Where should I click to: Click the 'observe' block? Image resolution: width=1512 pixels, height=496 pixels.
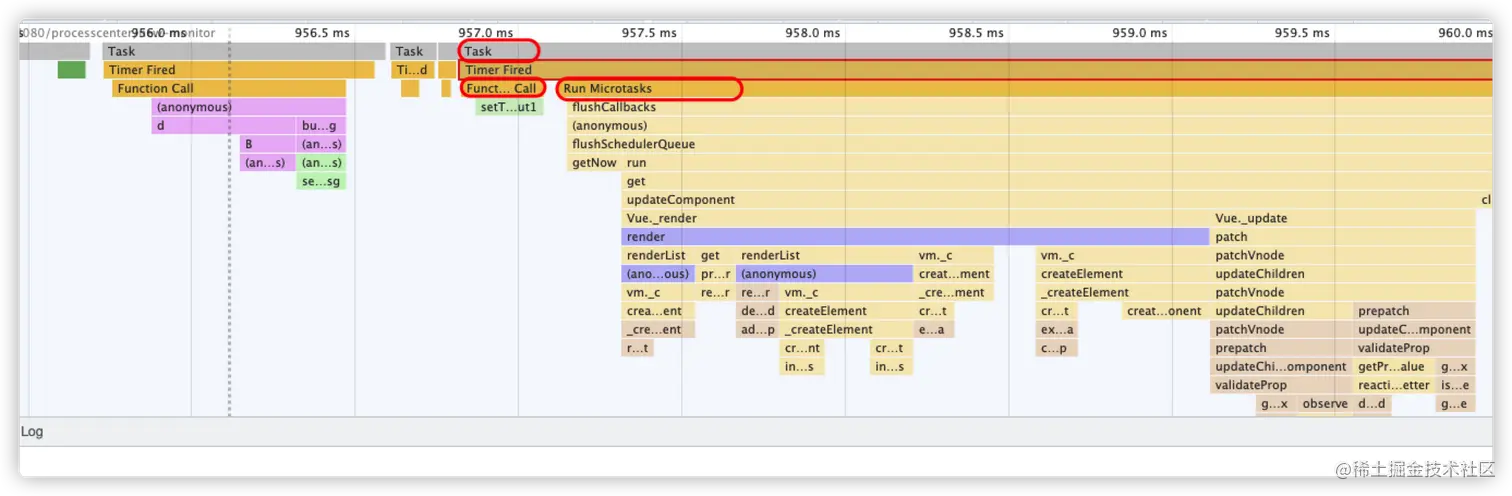tap(1325, 403)
